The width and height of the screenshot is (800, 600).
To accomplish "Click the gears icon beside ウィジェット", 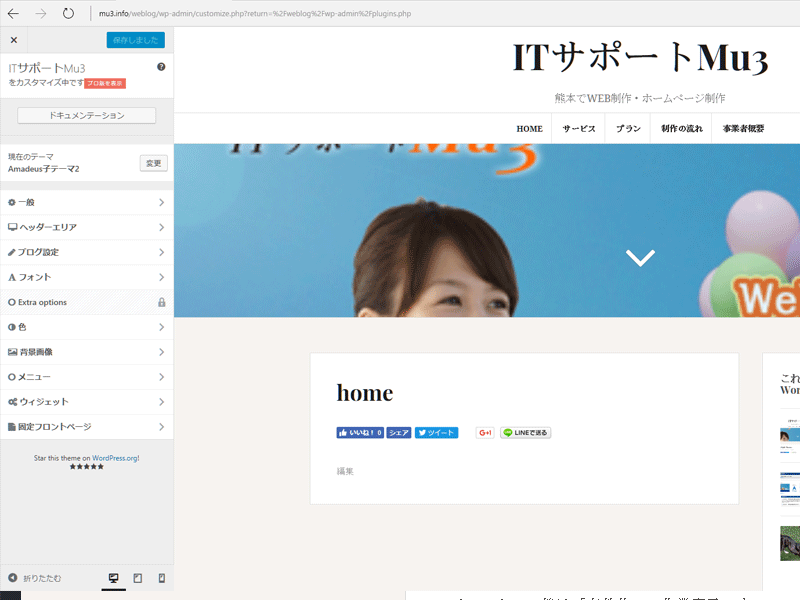I will 12,402.
